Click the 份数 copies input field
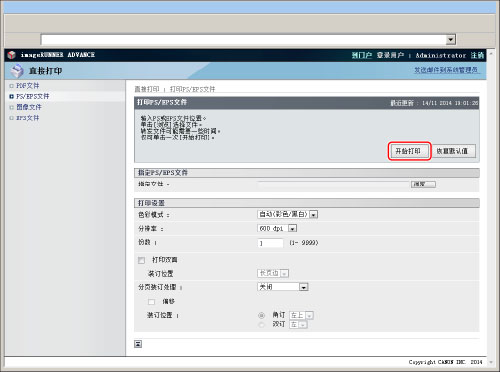Viewport: 500px width, 372px height. 270,243
